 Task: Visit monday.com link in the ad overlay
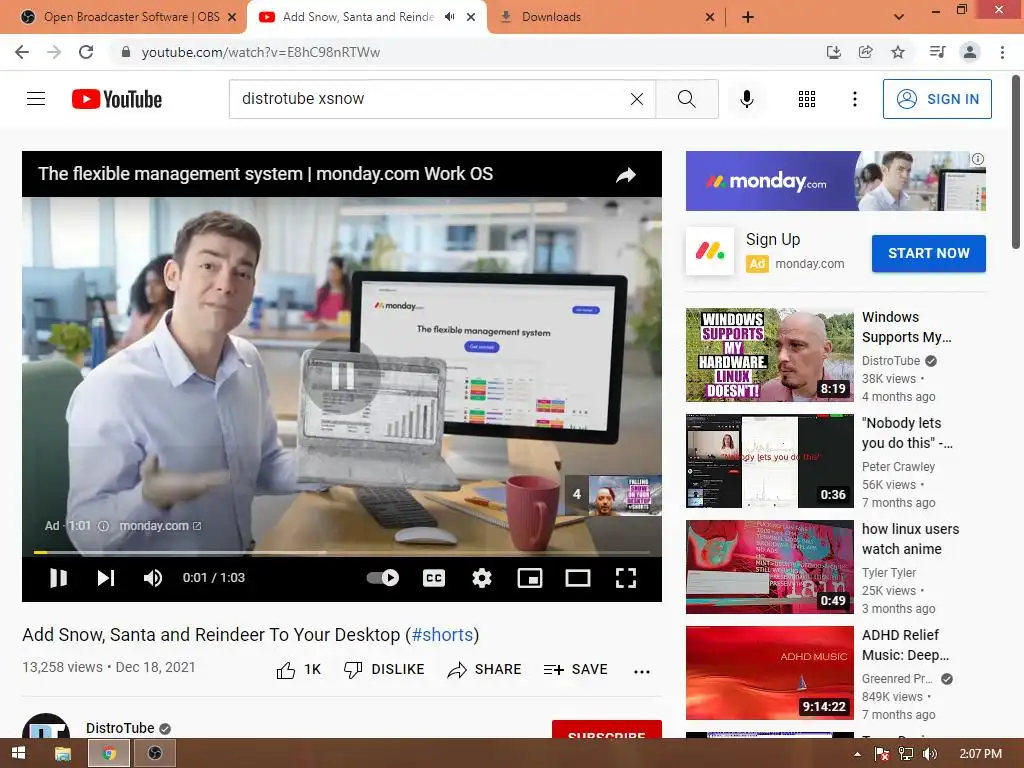[x=160, y=526]
